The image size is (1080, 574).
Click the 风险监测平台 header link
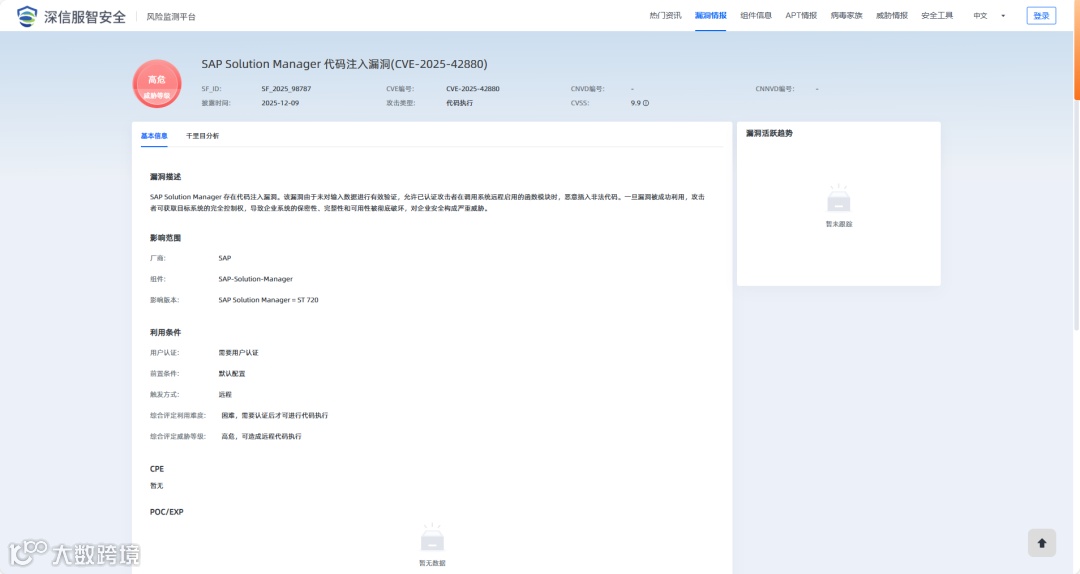pos(171,17)
